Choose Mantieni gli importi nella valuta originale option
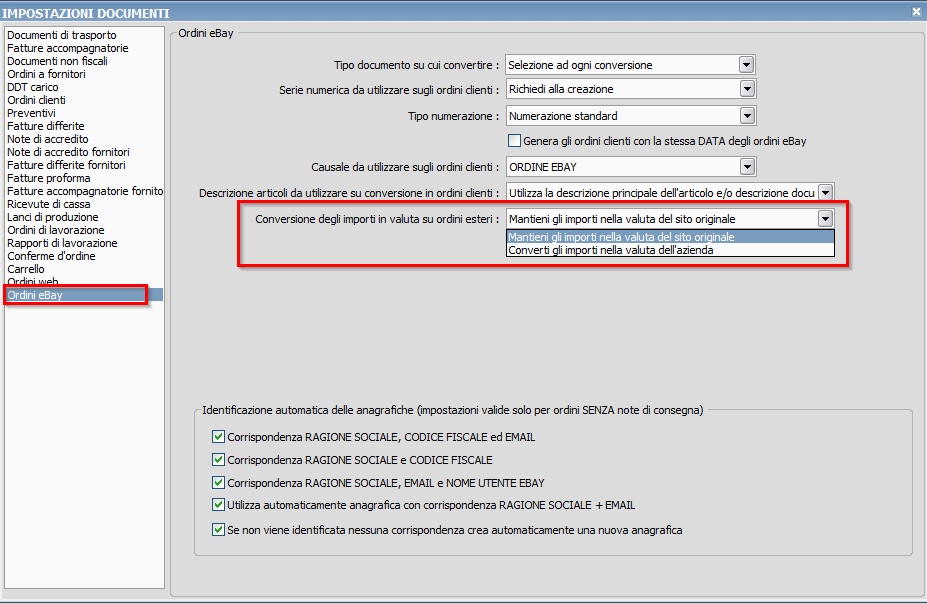Image resolution: width=927 pixels, height=604 pixels. (x=670, y=237)
